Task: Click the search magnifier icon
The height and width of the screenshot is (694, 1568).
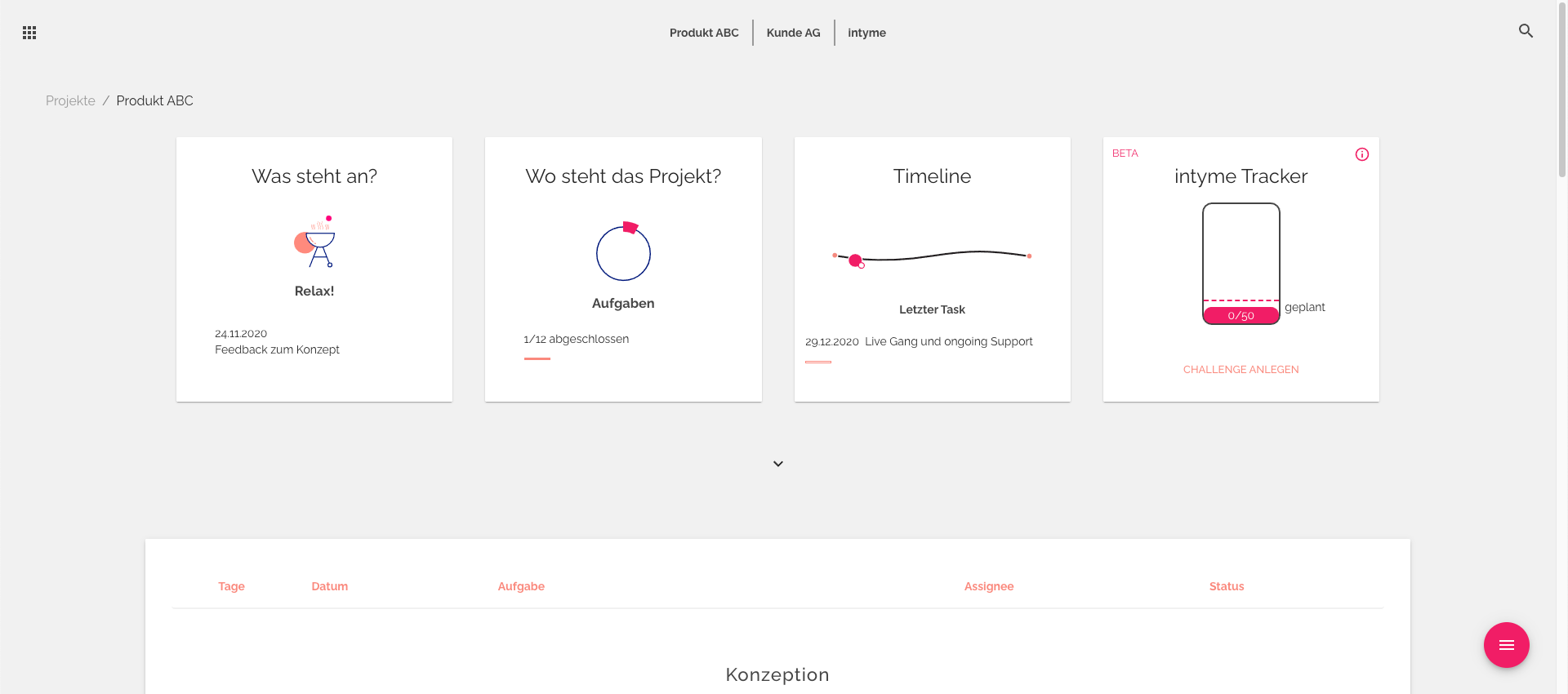Action: click(1526, 31)
